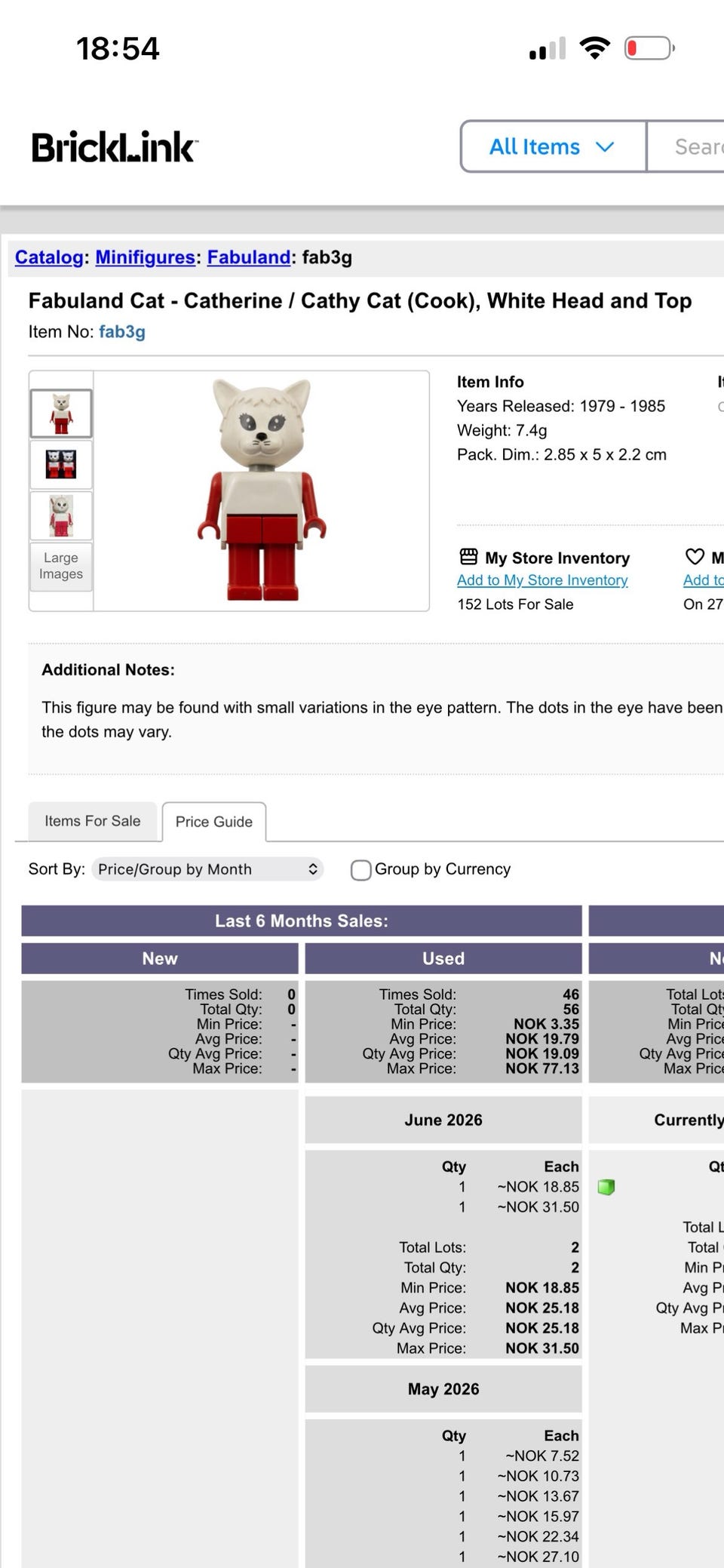Click the green cube icon in current listings
The height and width of the screenshot is (1568, 724).
[x=606, y=1187]
